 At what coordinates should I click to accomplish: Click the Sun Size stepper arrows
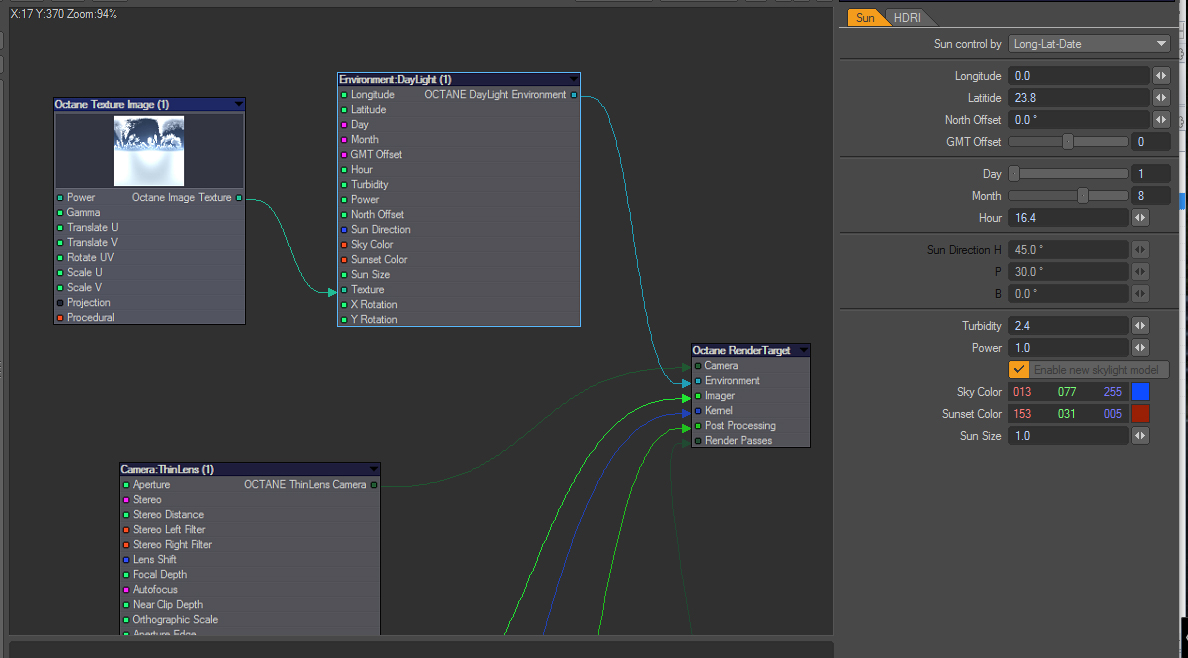pyautogui.click(x=1140, y=436)
